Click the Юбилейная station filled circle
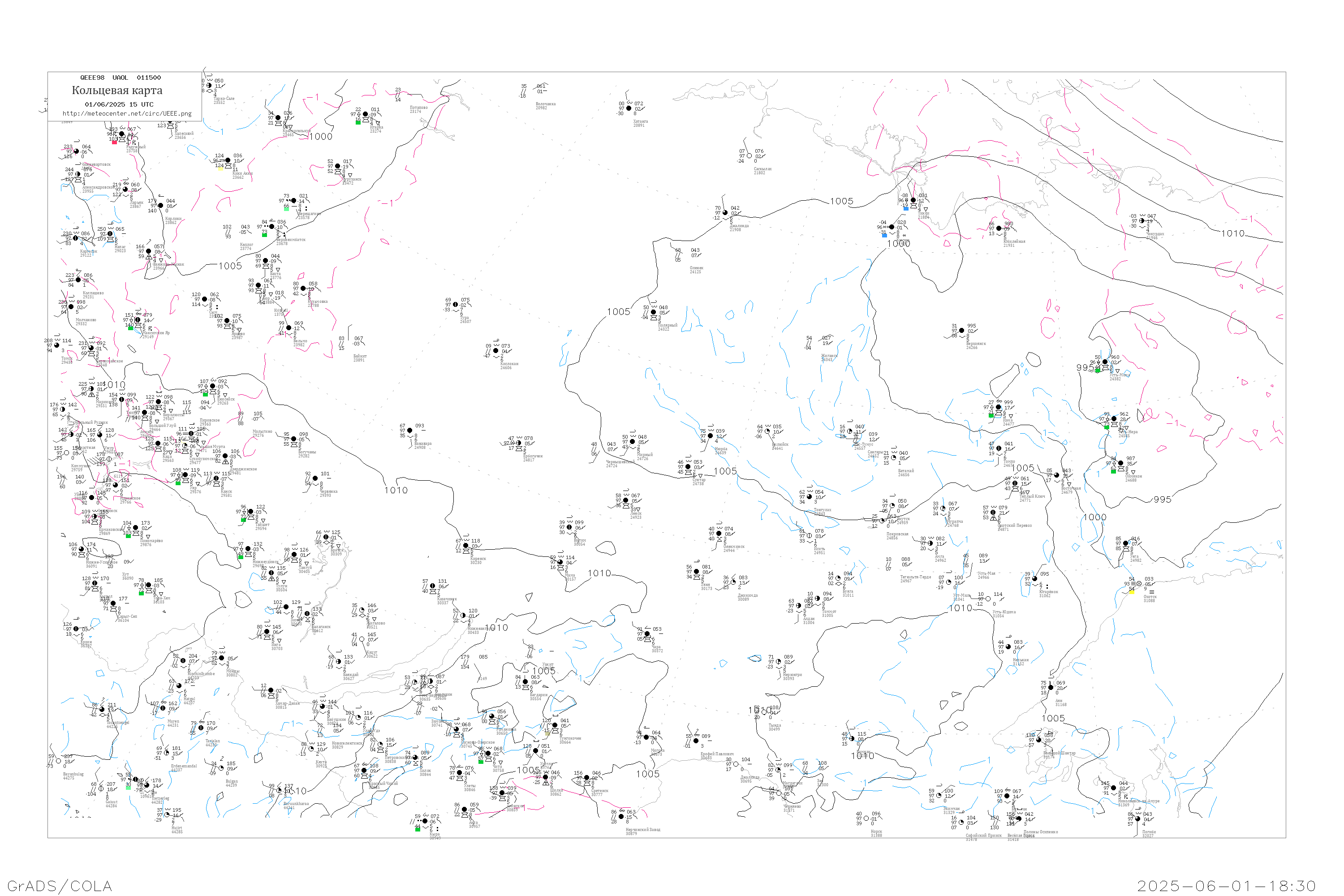1344x896 pixels. (999, 228)
